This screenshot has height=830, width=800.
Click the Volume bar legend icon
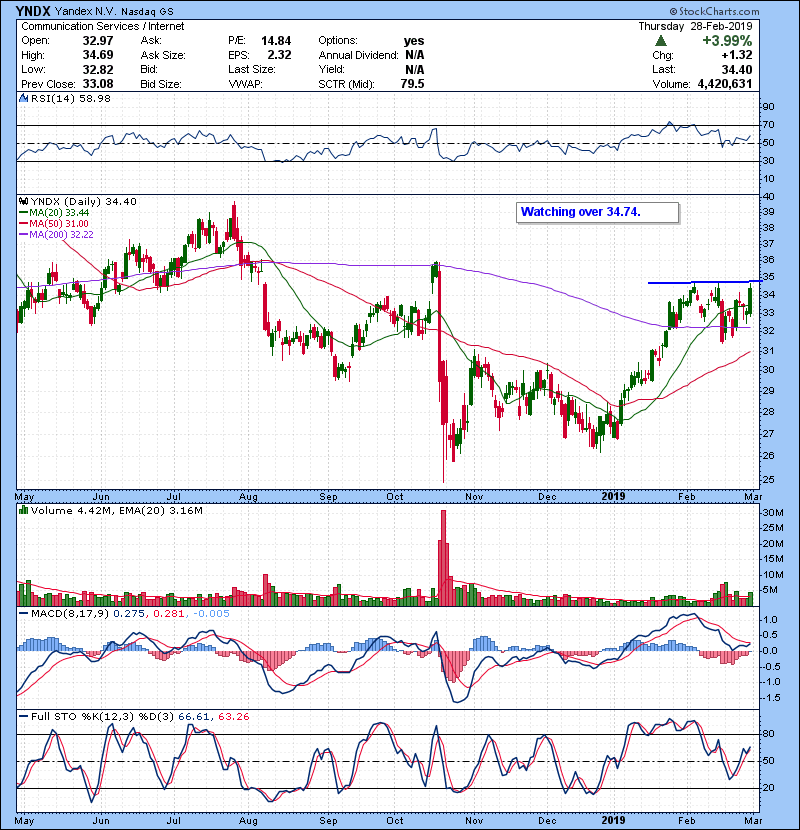click(x=23, y=510)
